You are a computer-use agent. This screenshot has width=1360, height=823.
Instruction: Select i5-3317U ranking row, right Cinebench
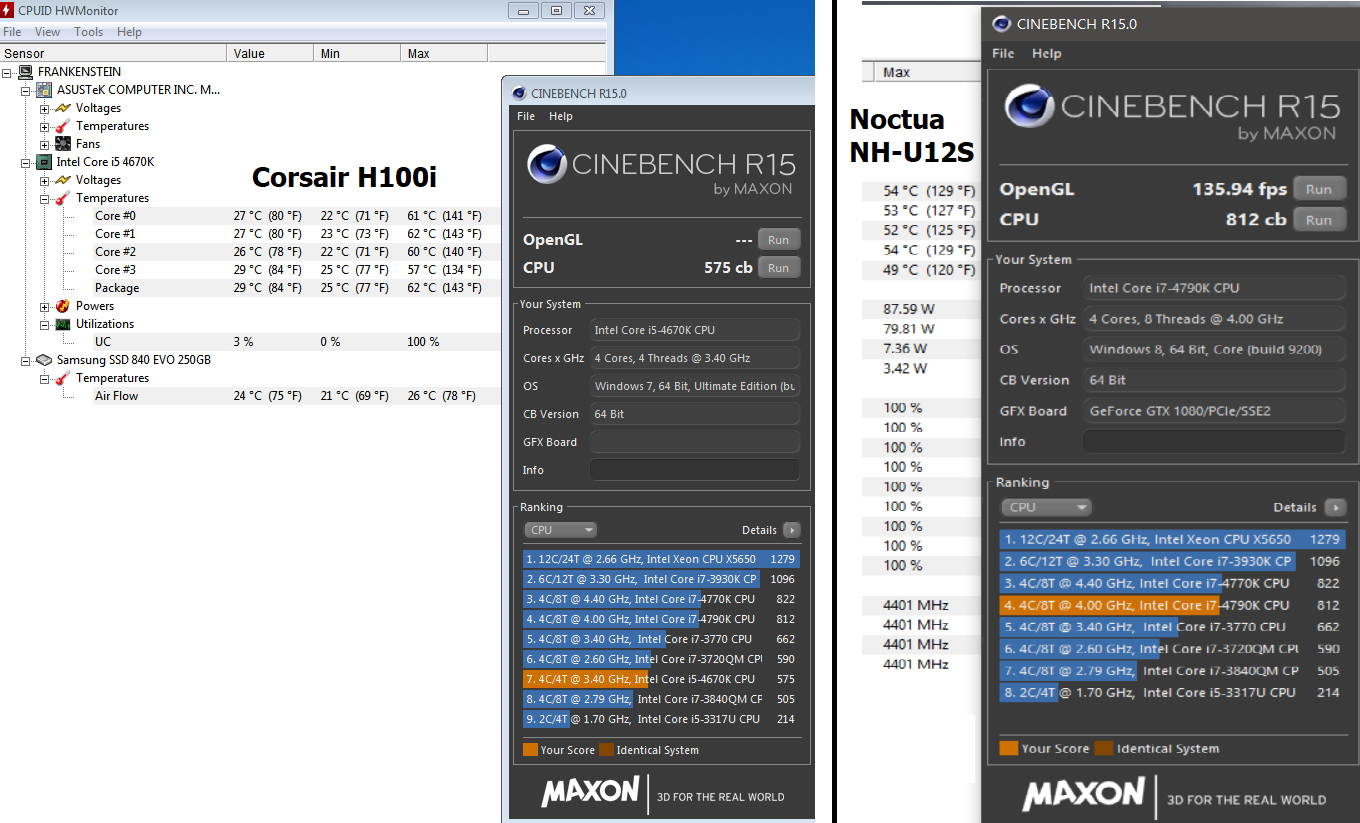point(1172,692)
